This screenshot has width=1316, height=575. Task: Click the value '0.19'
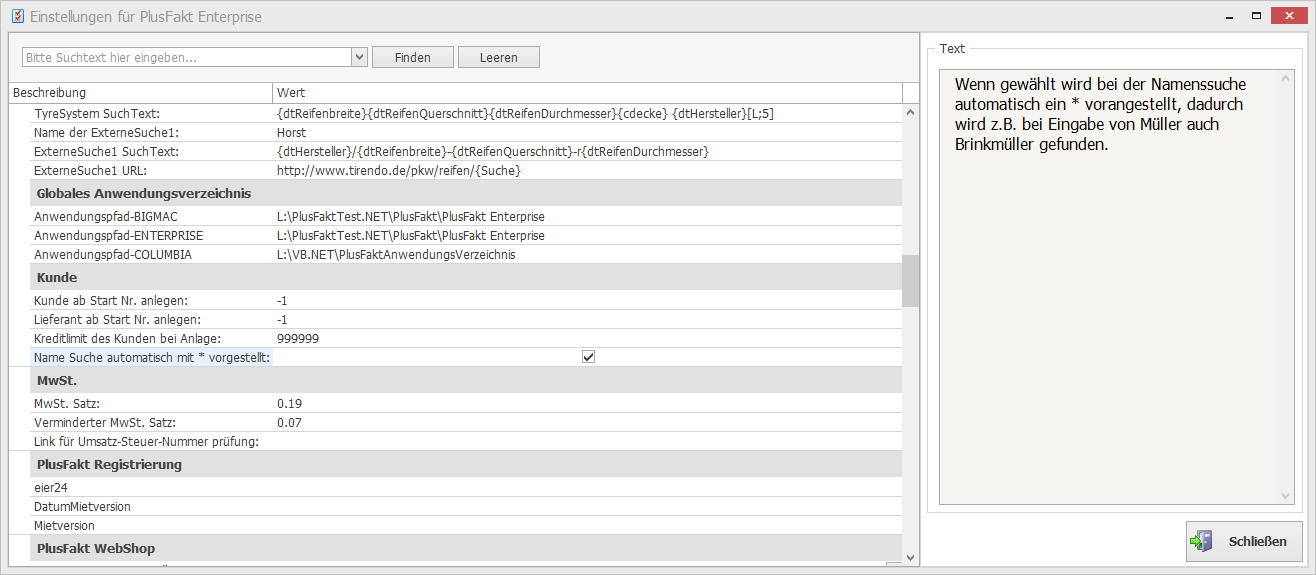pos(290,404)
